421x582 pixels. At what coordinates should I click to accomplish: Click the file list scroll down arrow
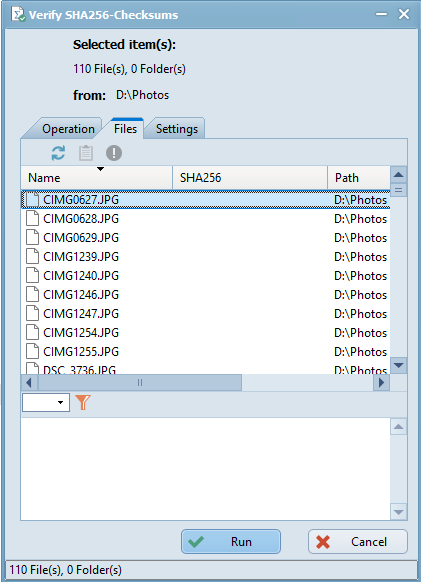pyautogui.click(x=399, y=365)
